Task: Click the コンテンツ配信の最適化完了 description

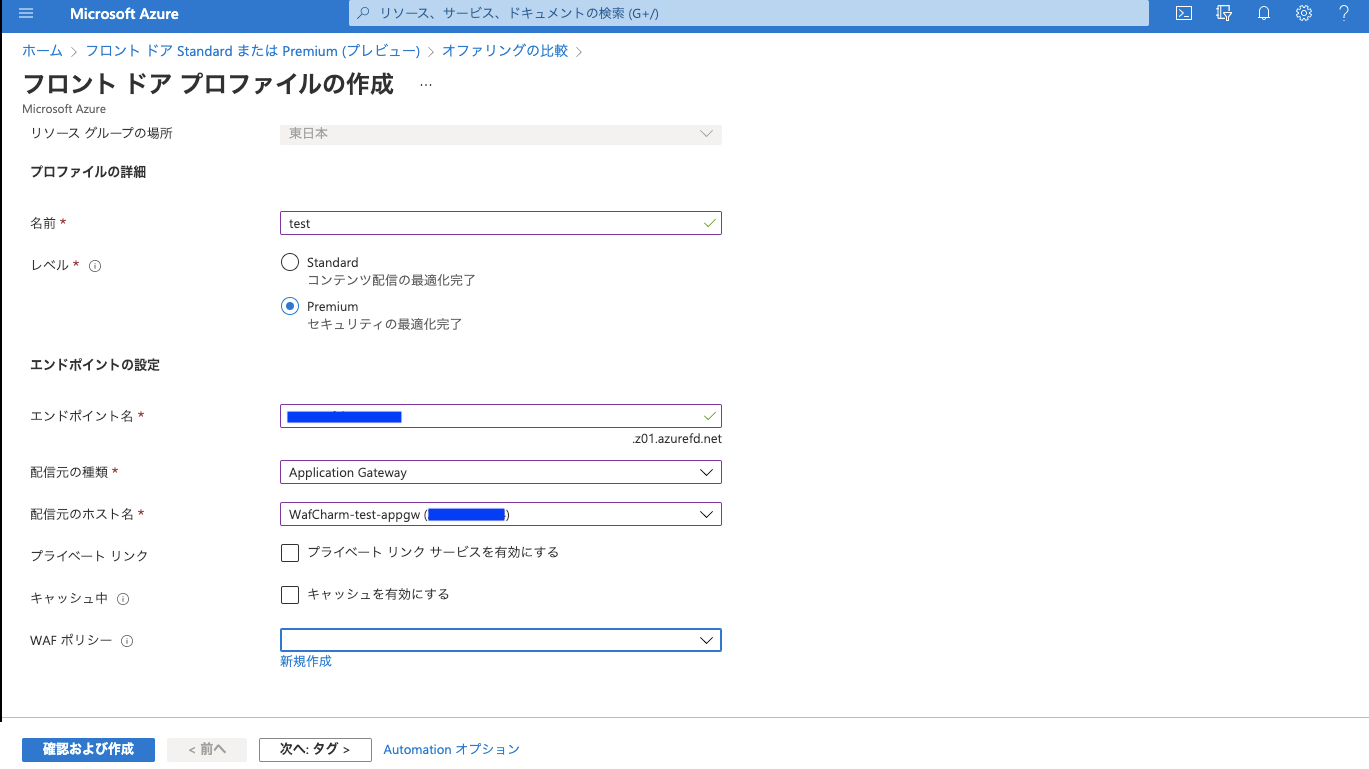Action: pos(391,280)
